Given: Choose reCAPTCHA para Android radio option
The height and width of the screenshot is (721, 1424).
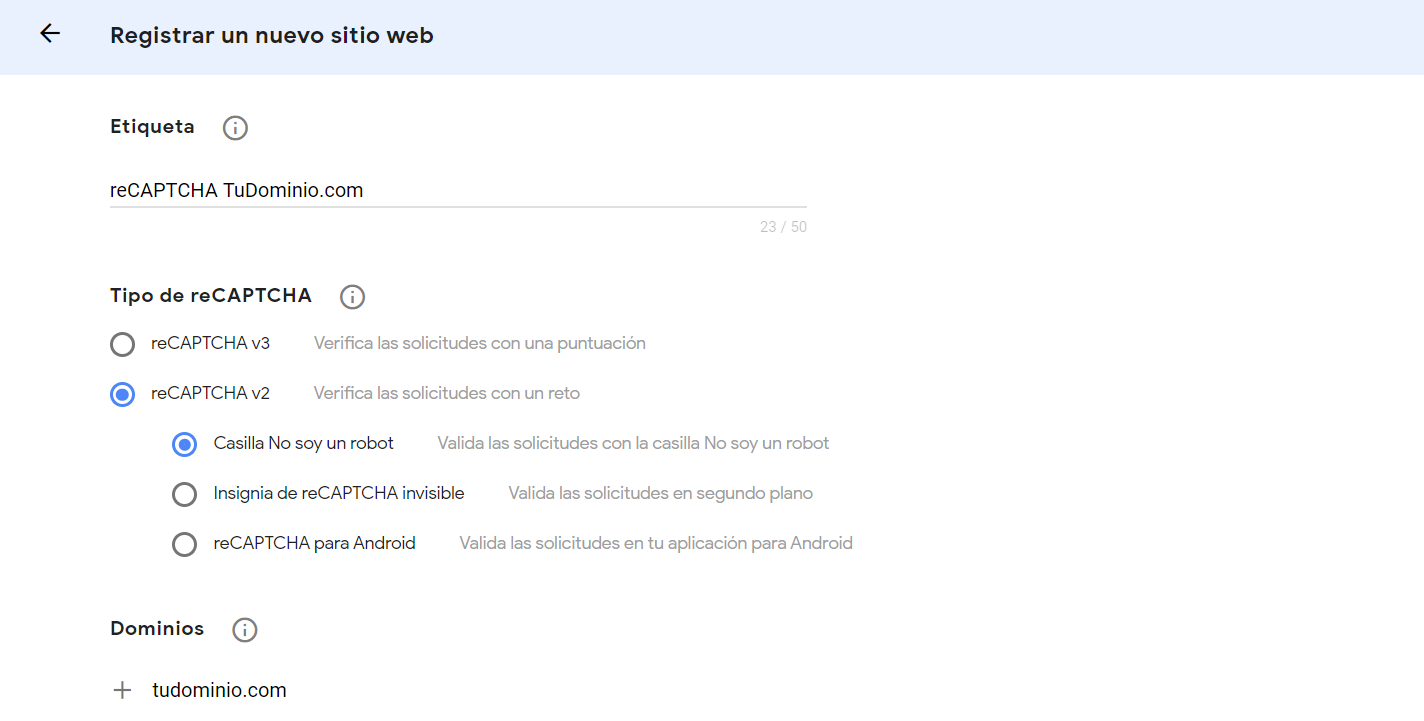Looking at the screenshot, I should click(x=184, y=545).
